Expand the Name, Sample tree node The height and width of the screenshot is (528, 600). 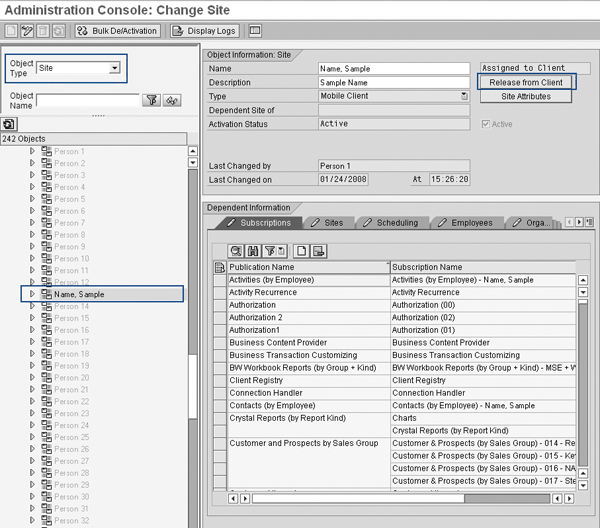pos(32,294)
